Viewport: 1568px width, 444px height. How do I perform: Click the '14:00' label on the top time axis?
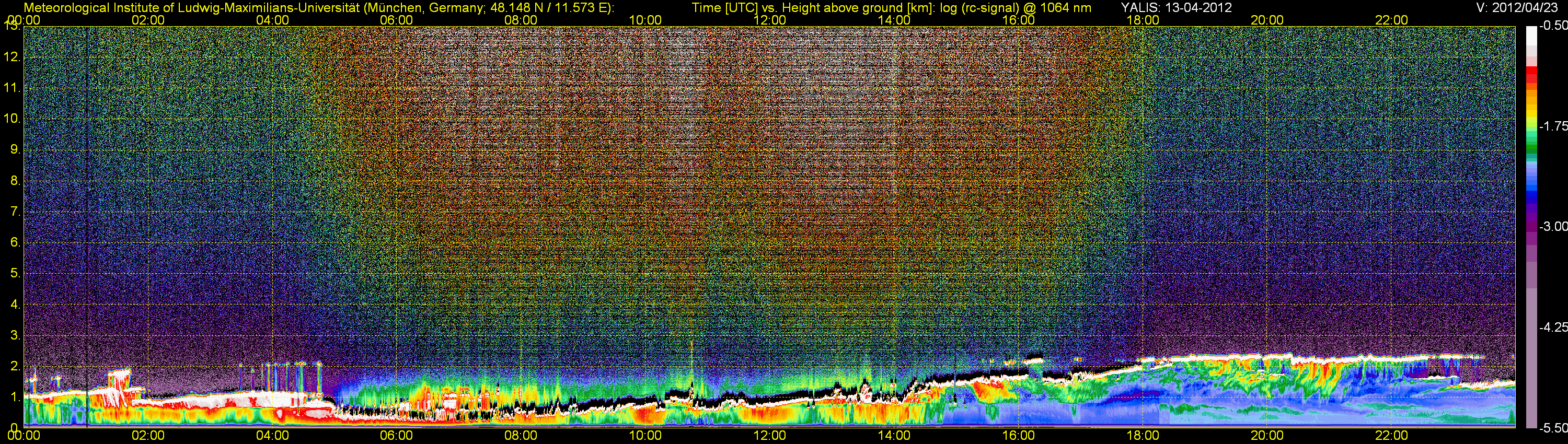tap(894, 20)
